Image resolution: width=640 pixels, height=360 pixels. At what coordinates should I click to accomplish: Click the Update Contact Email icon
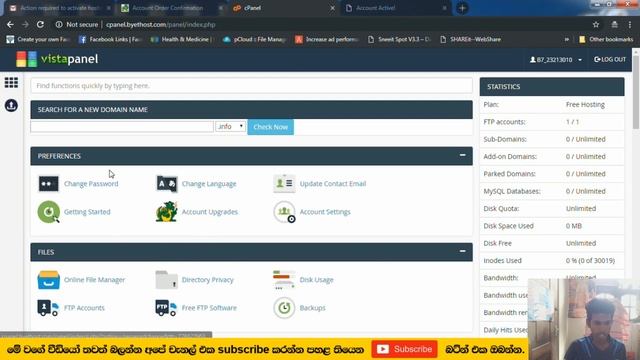pyautogui.click(x=284, y=184)
